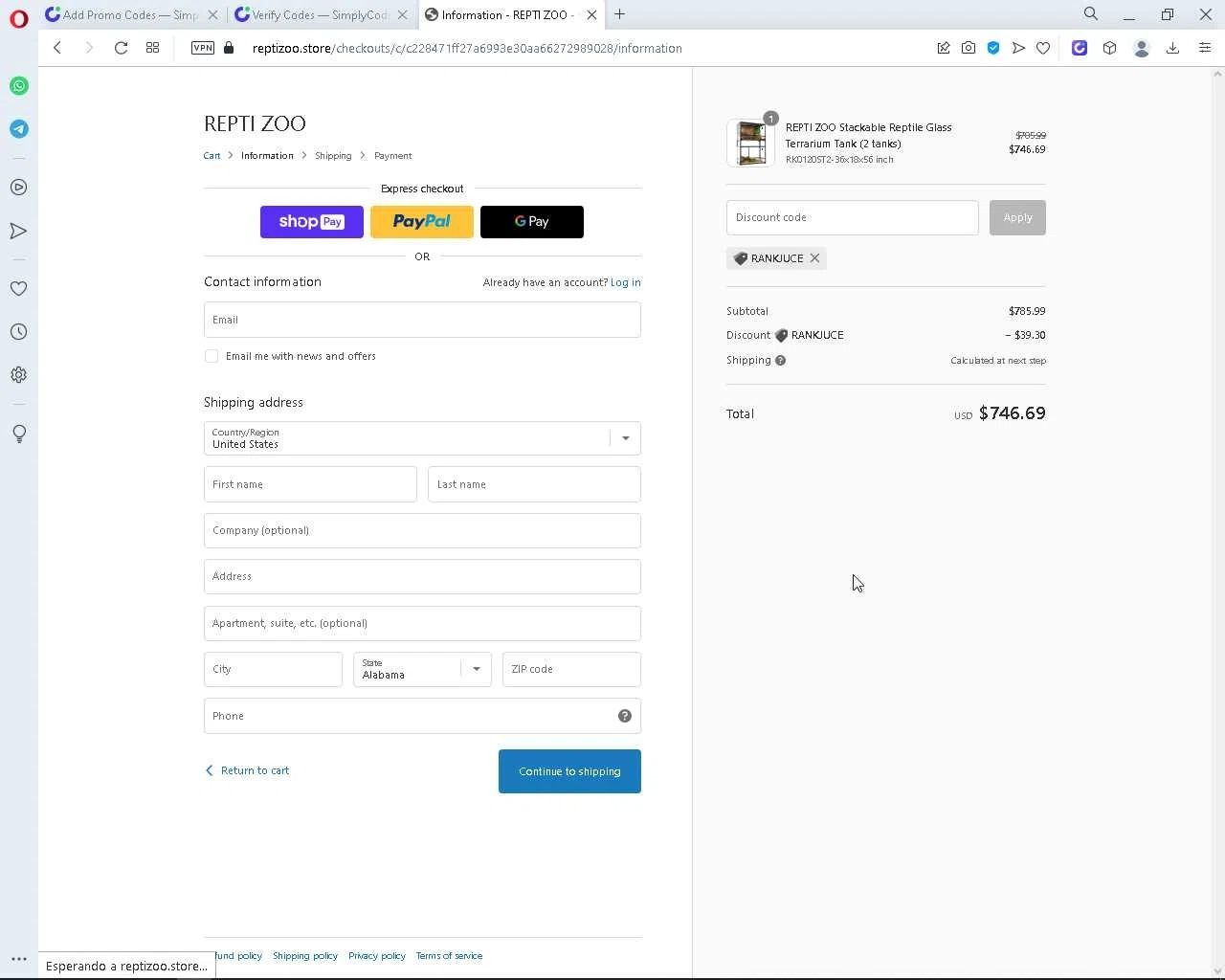Click the Shipping breadcrumb step
1225x980 pixels.
click(x=333, y=156)
